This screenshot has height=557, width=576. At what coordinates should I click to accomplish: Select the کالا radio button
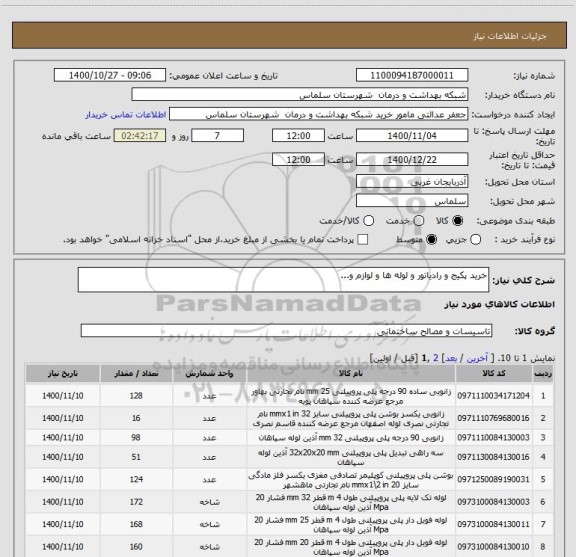pyautogui.click(x=458, y=220)
